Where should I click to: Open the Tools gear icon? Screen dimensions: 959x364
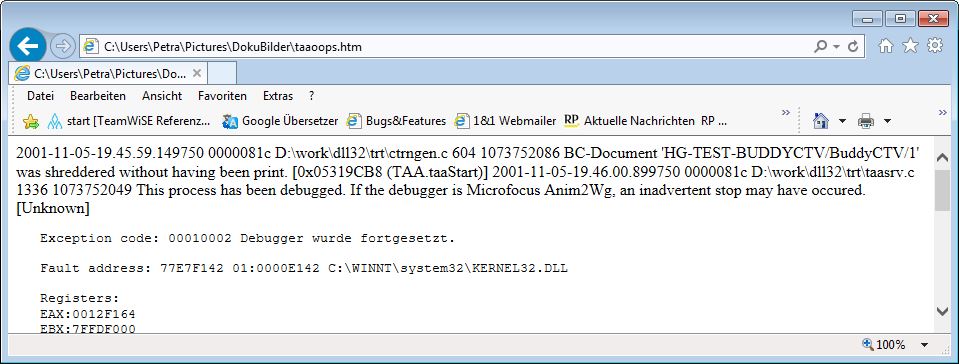(935, 46)
